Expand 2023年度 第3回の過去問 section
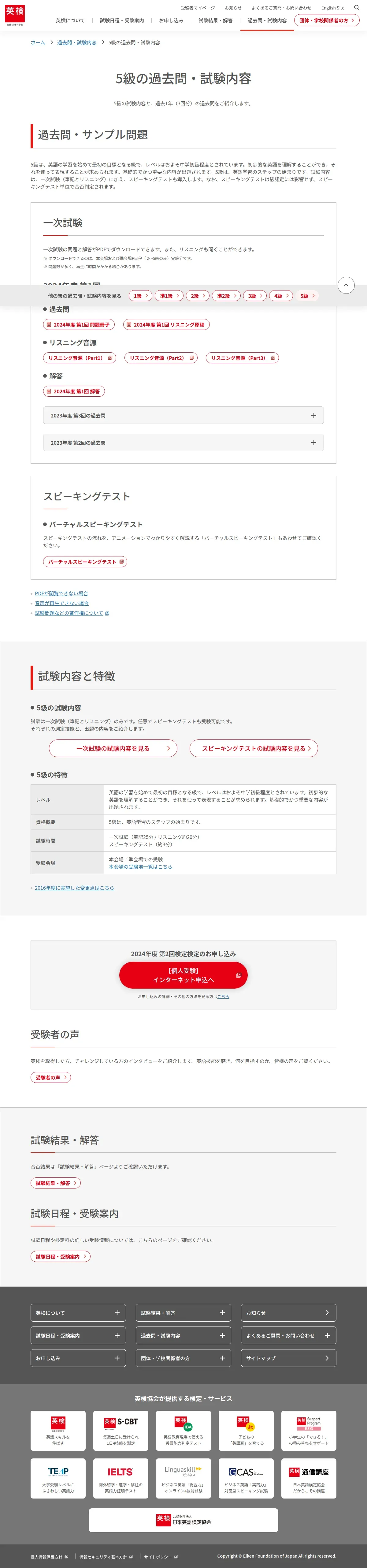This screenshot has width=367, height=1568. (183, 415)
